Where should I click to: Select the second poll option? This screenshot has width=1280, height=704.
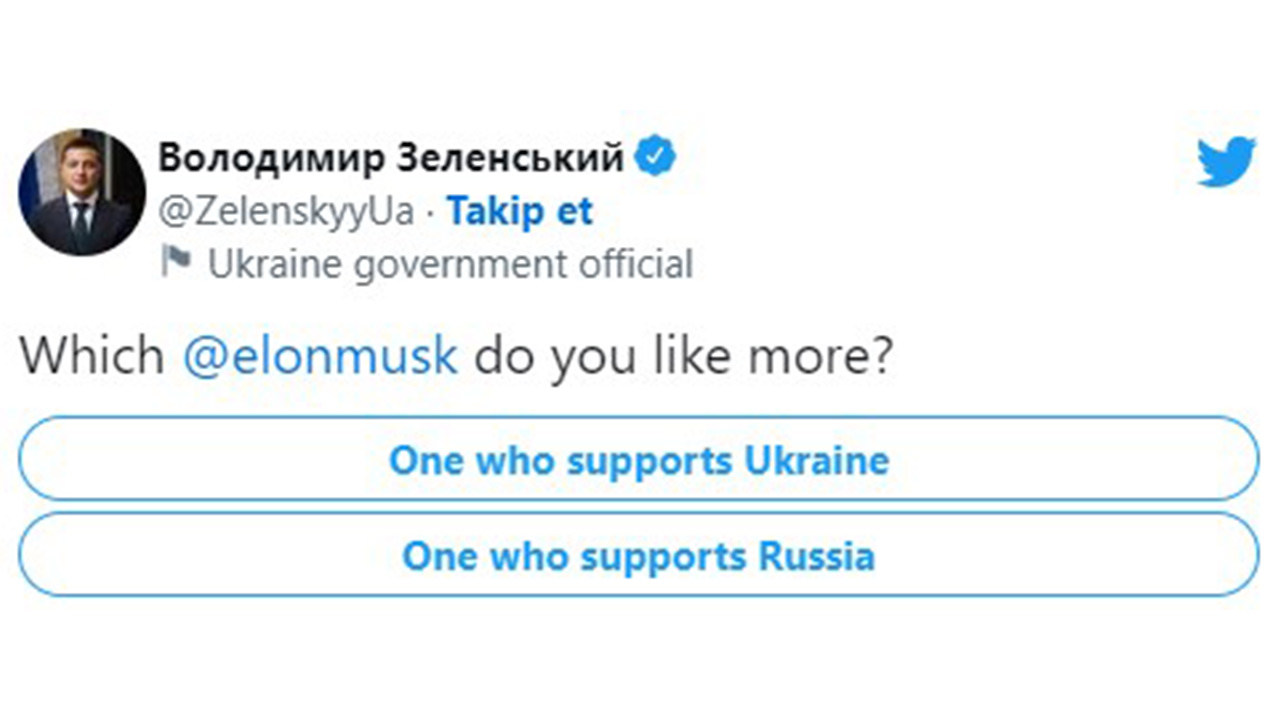[x=639, y=555]
